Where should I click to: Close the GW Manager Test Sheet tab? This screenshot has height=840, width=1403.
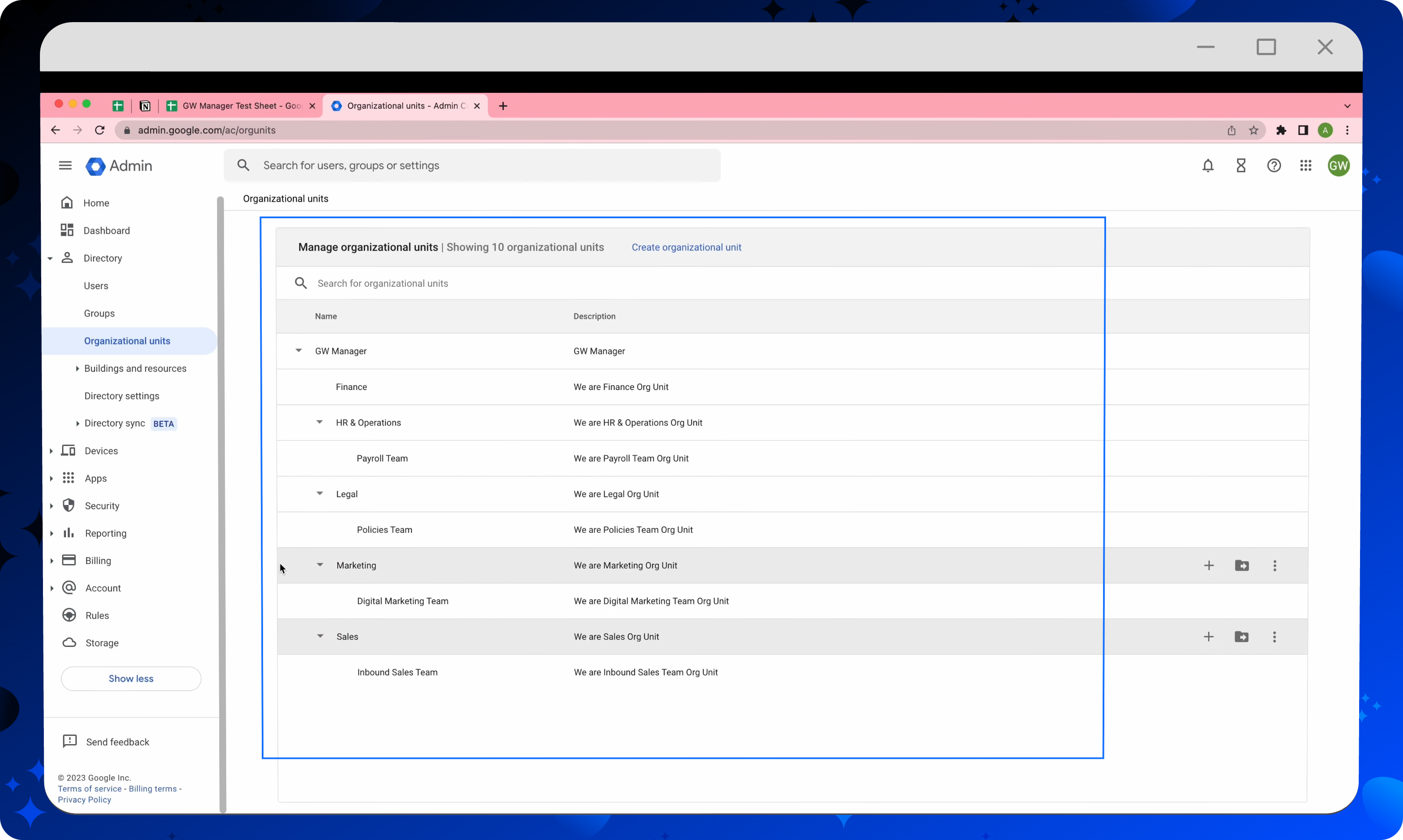(x=312, y=106)
